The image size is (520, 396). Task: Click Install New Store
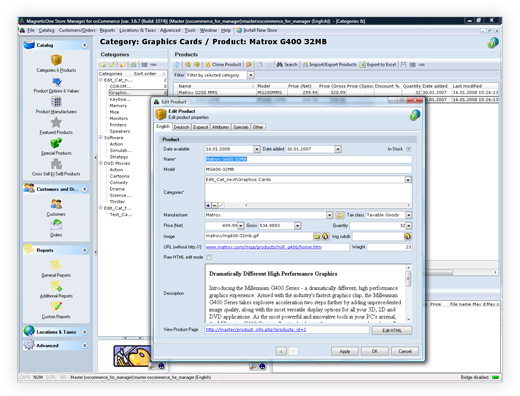(257, 30)
